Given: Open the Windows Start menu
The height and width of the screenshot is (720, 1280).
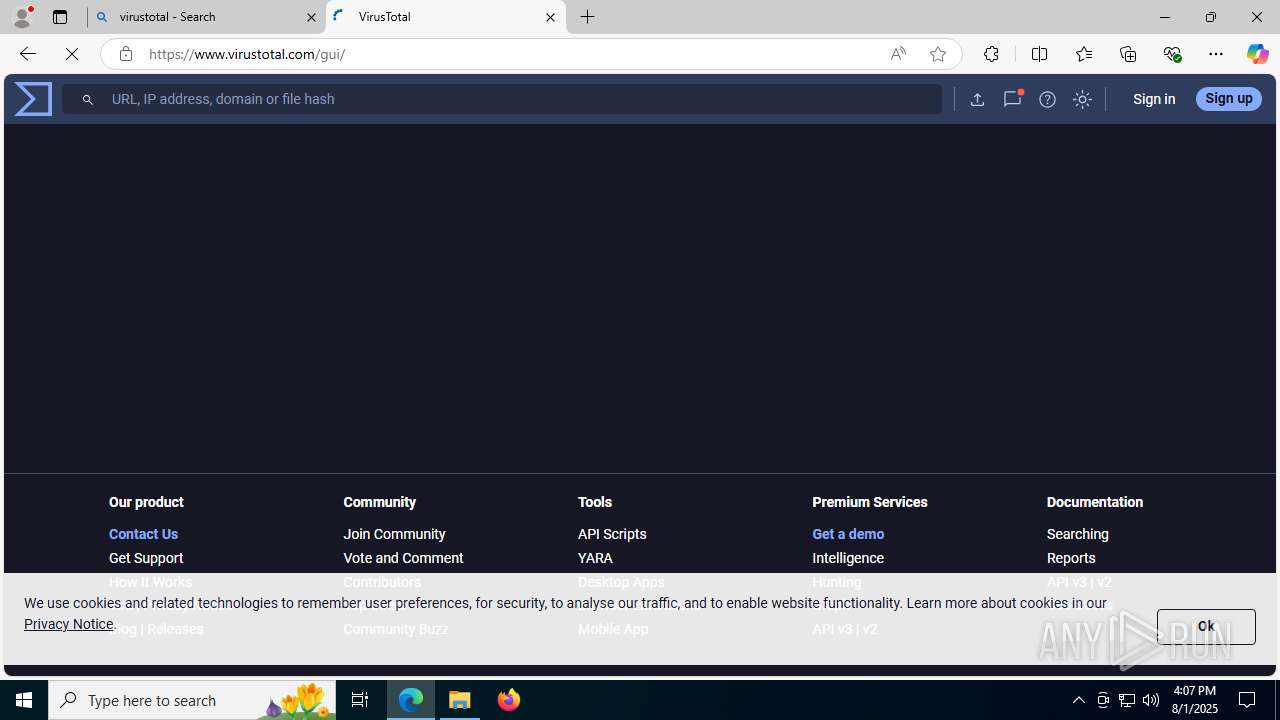Looking at the screenshot, I should click(x=24, y=700).
